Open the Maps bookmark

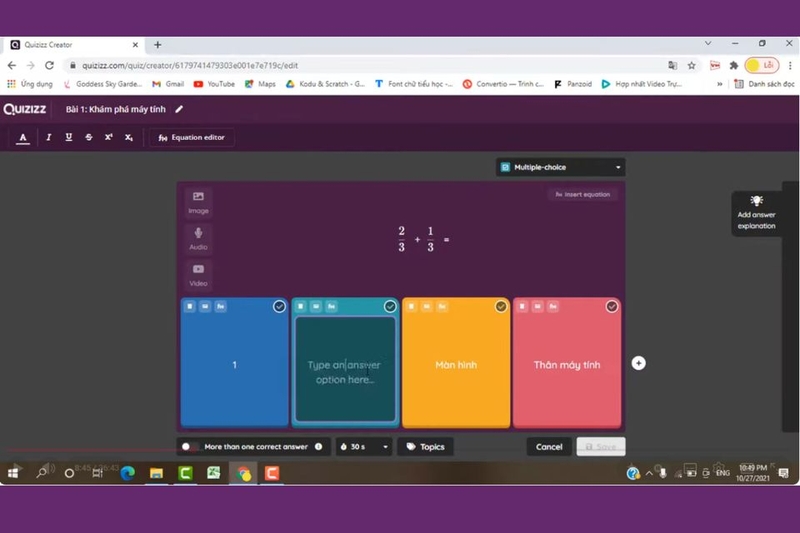[x=260, y=84]
